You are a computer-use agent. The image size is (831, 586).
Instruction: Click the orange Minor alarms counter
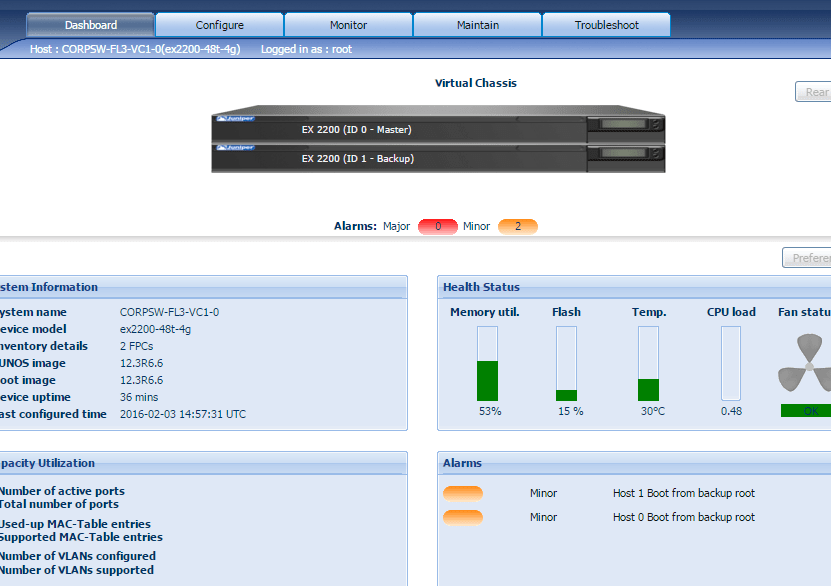tap(518, 226)
